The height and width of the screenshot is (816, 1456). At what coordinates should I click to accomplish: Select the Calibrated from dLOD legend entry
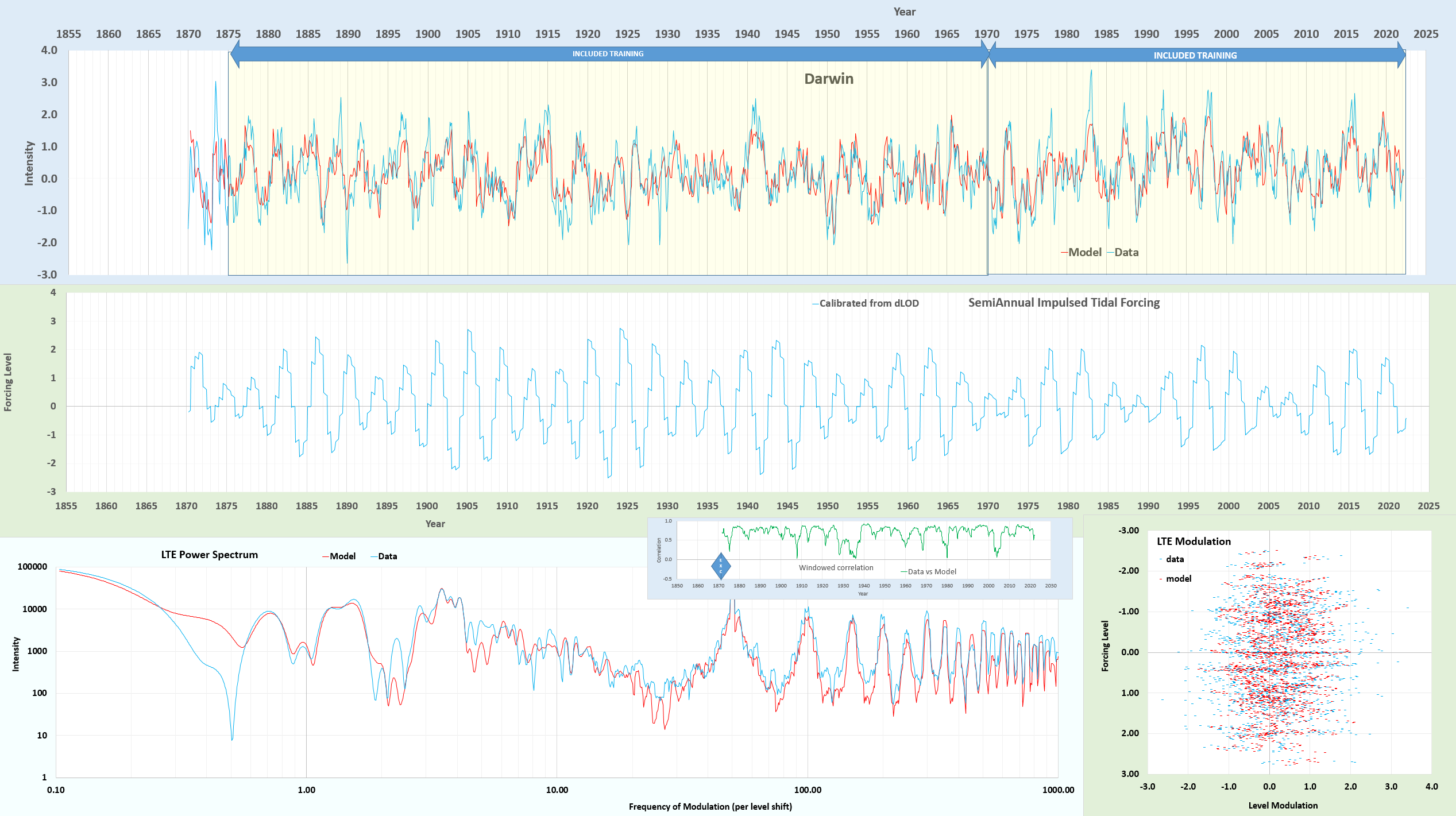click(865, 303)
